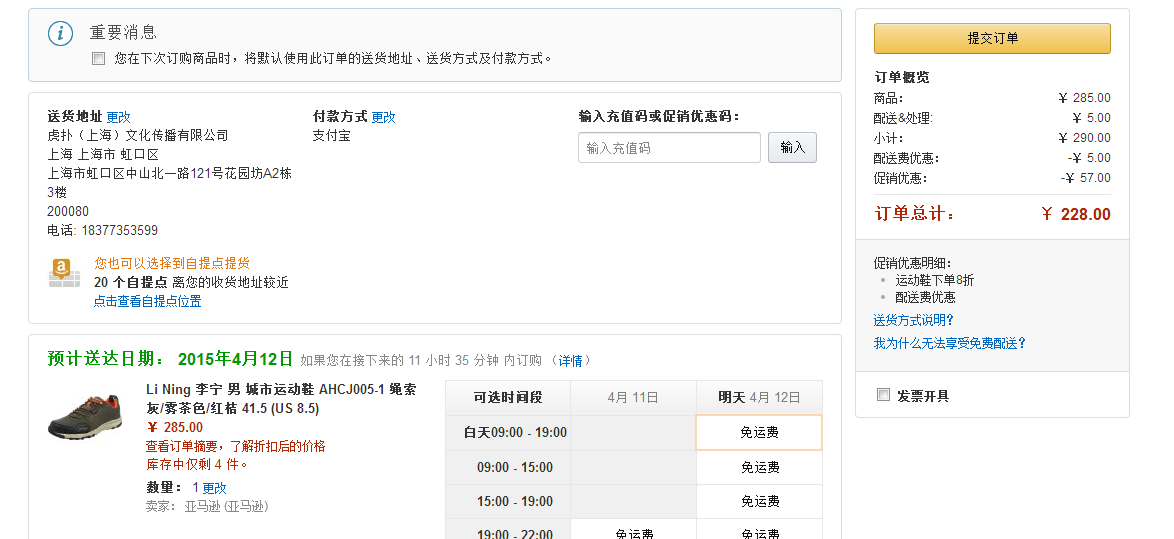
Task: Click the Amazon locker pickup icon
Action: click(x=64, y=272)
